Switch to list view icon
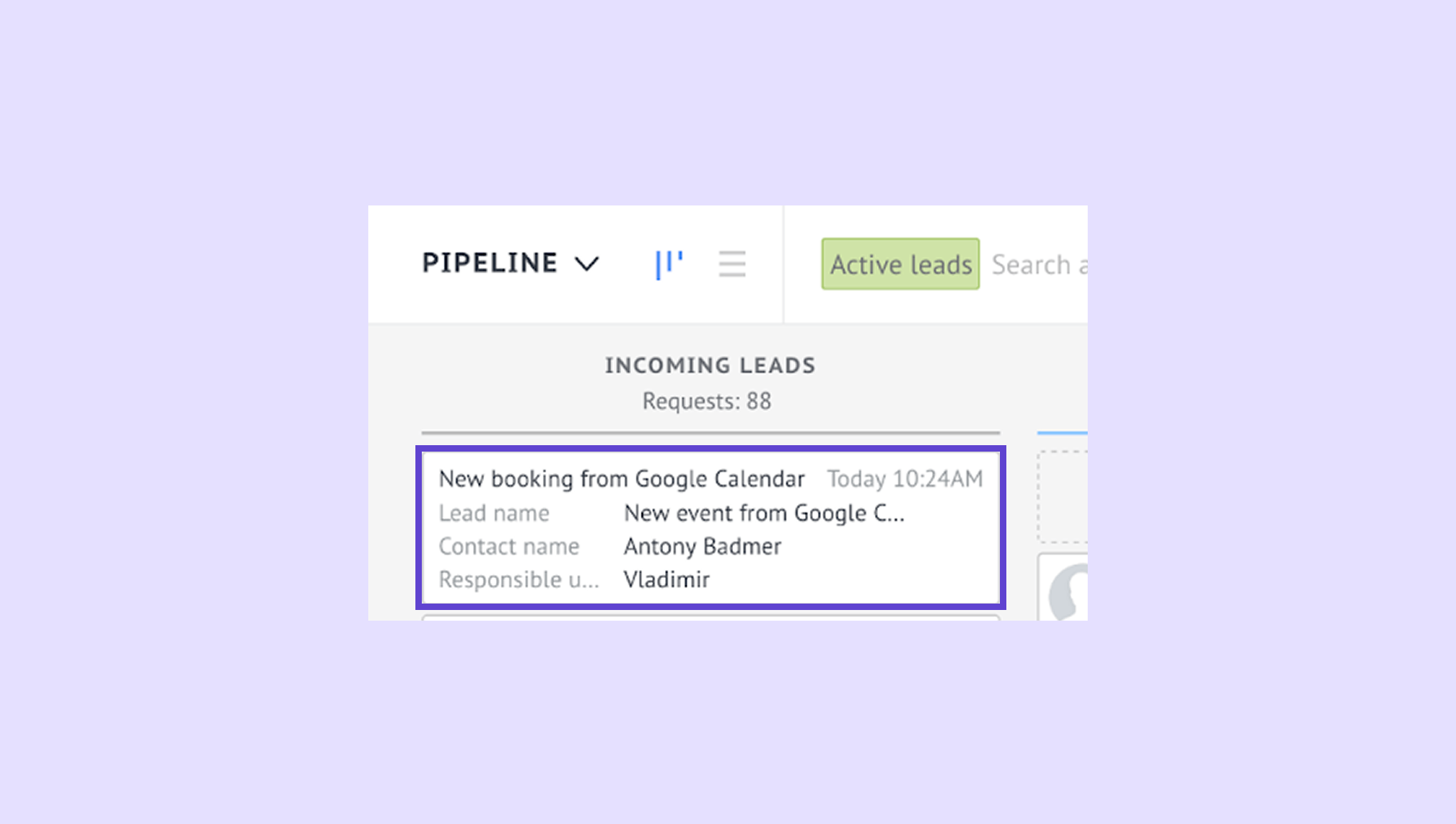 [x=732, y=264]
